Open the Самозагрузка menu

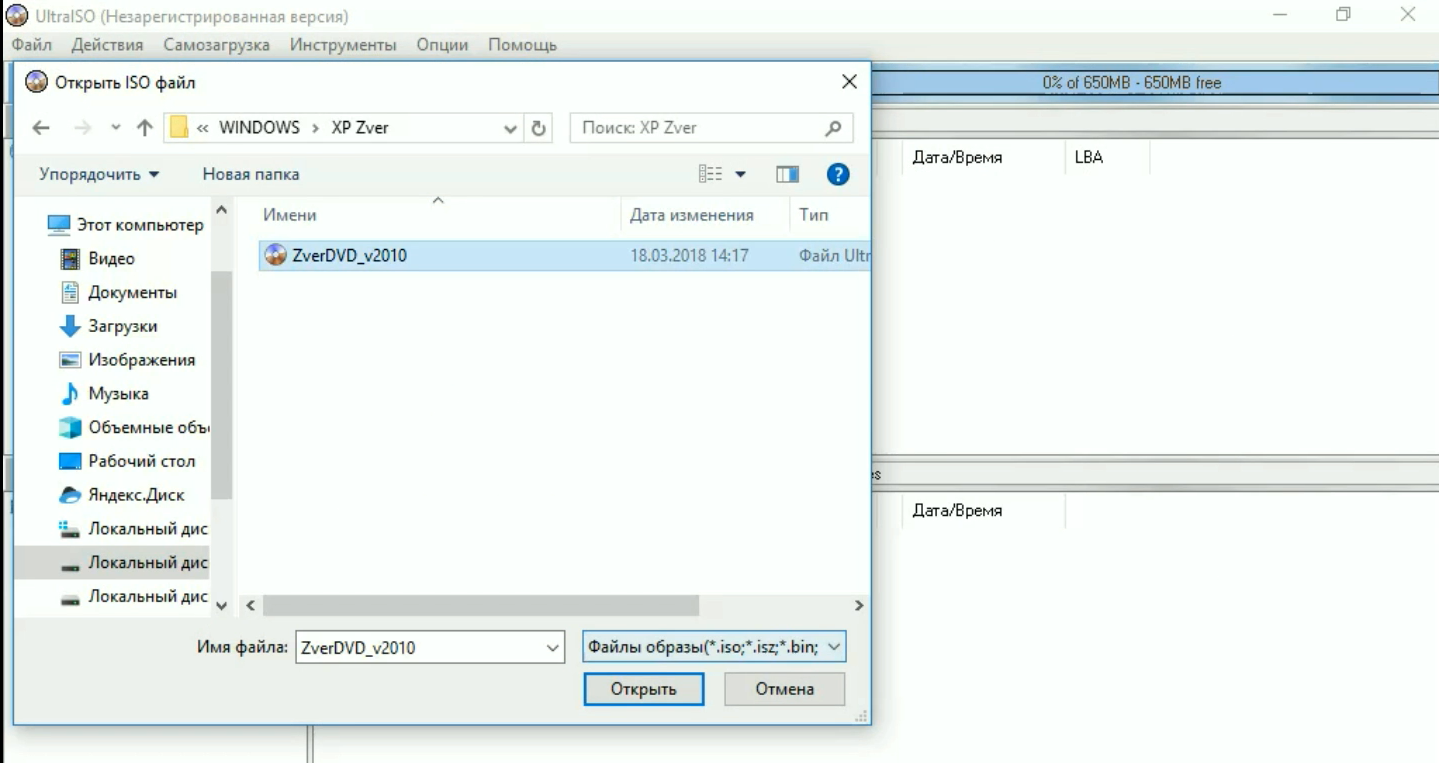pos(217,45)
